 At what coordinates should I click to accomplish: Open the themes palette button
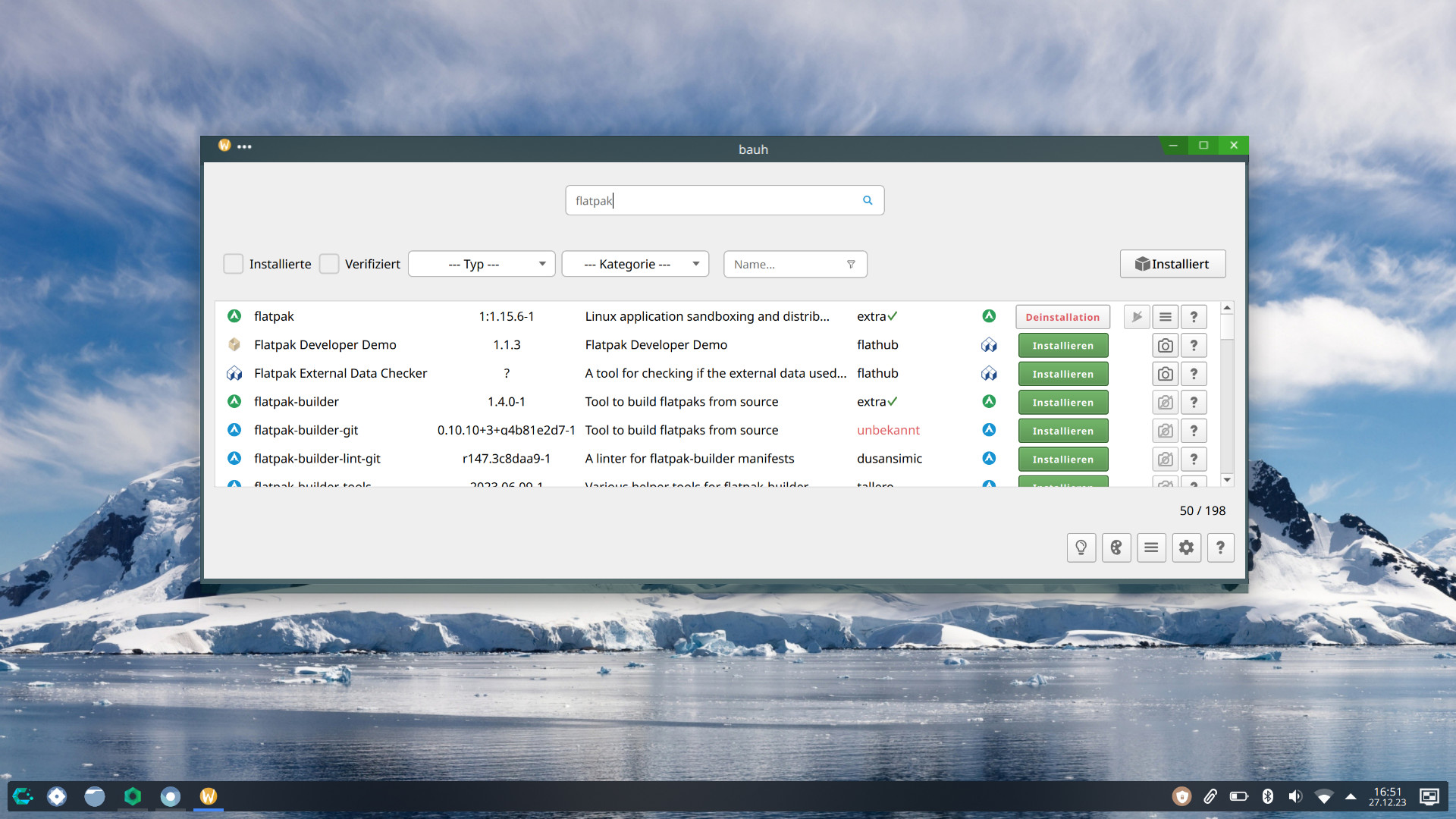pyautogui.click(x=1116, y=548)
